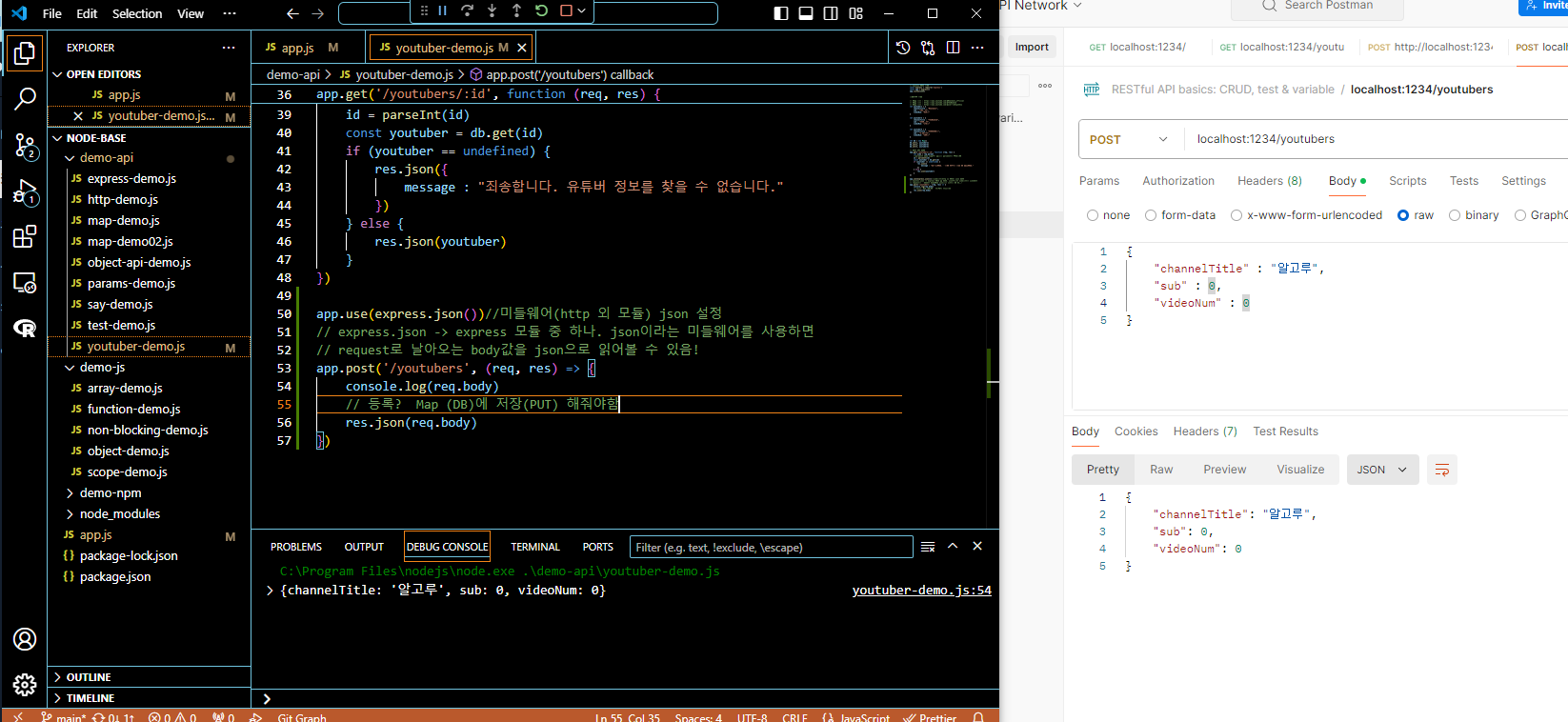This screenshot has height=722, width=1568.
Task: Pause the debug session
Action: point(443,10)
